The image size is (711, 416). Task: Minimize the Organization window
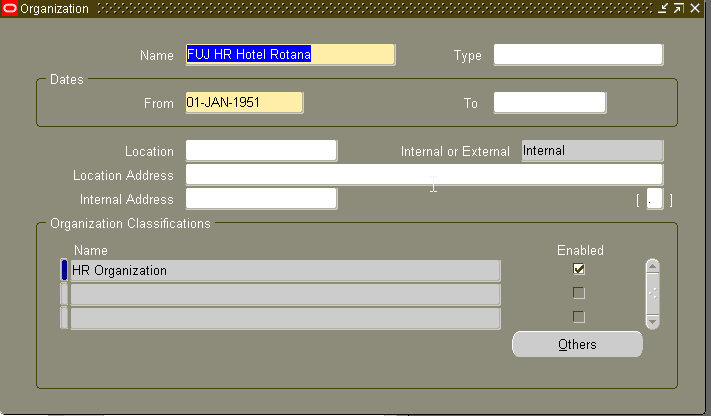click(x=663, y=8)
